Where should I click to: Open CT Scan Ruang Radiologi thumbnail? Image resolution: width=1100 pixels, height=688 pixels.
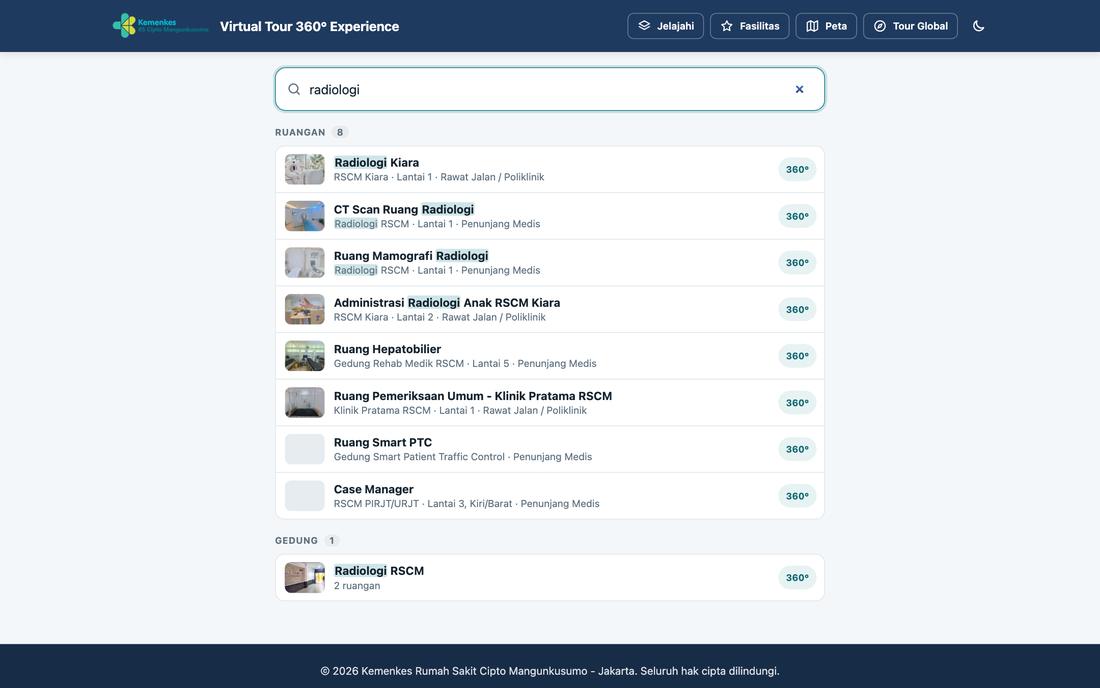[304, 216]
